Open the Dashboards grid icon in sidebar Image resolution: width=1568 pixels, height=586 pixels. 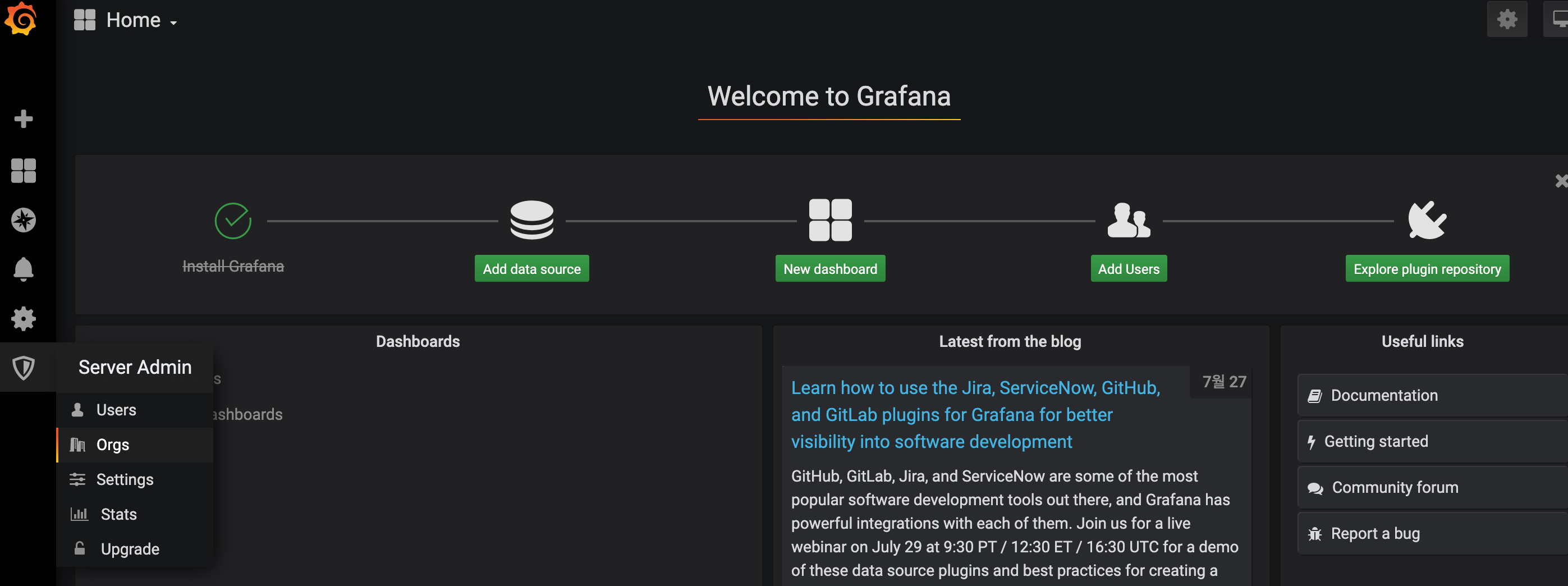tap(23, 171)
